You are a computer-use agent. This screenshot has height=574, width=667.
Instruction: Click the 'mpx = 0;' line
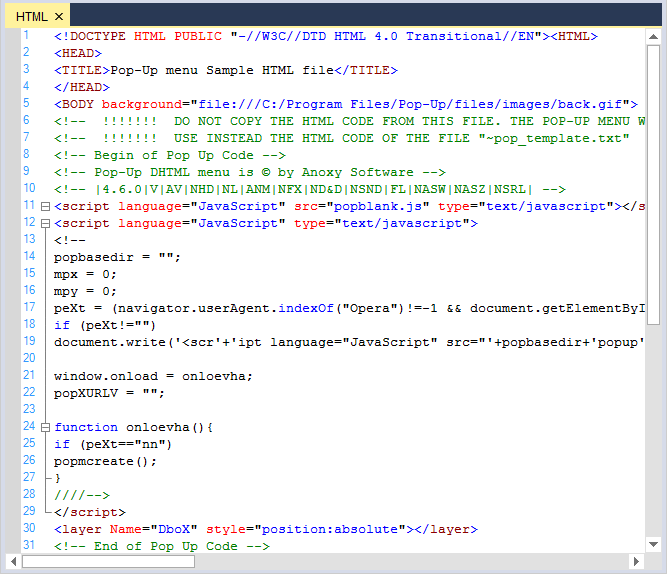85,274
